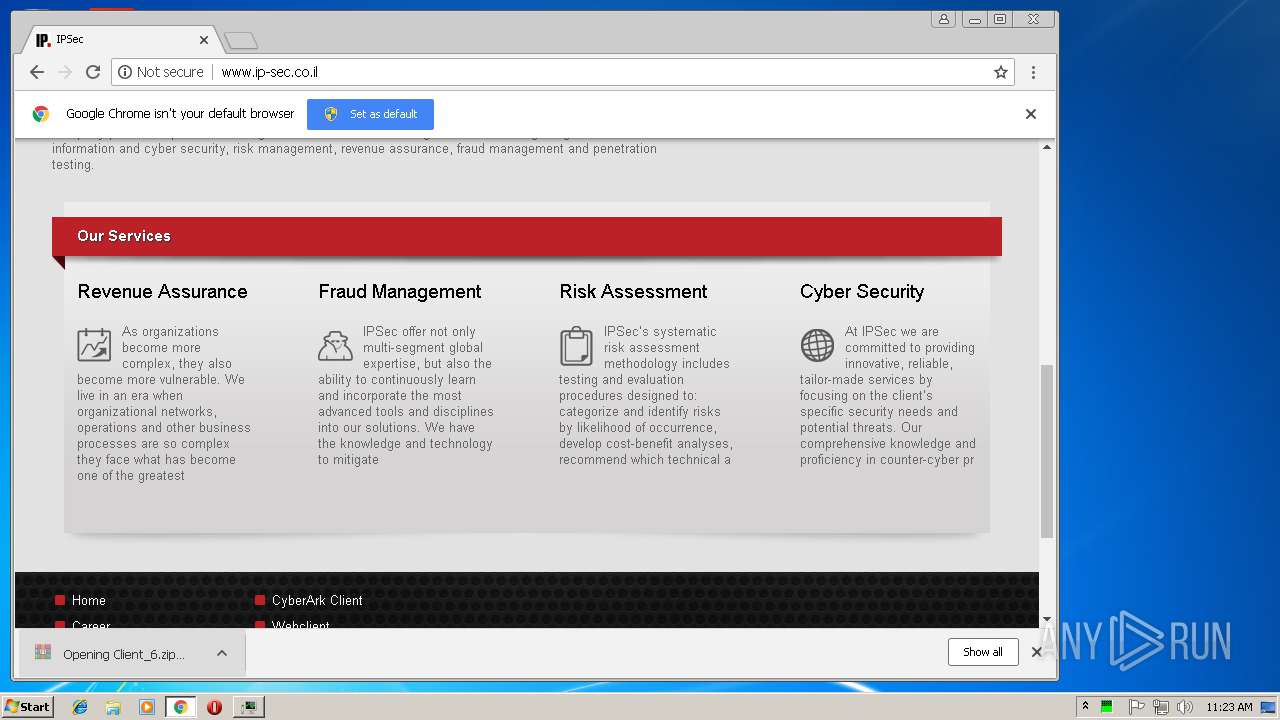
Task: Bookmark this page with the star
Action: [1000, 72]
